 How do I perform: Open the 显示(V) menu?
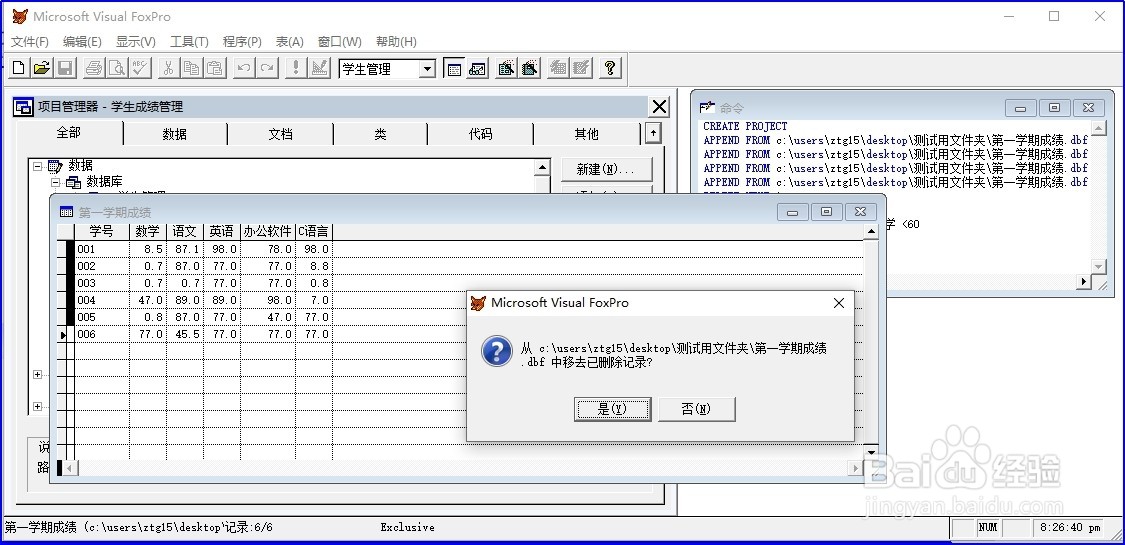click(136, 42)
